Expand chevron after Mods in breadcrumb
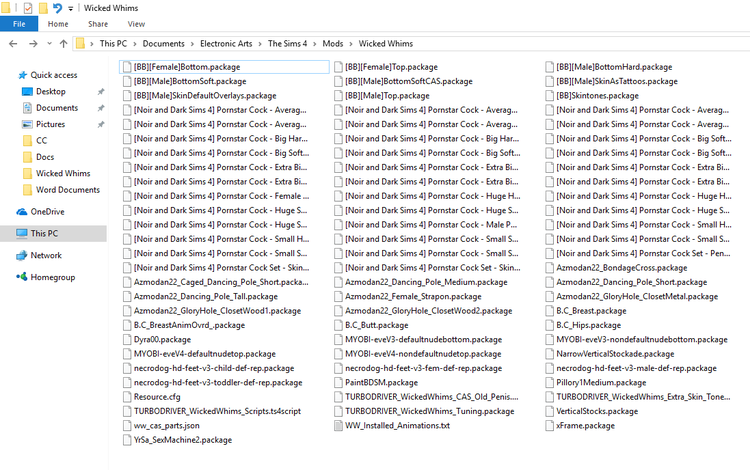Screen dimensions: 750x470 pos(351,44)
